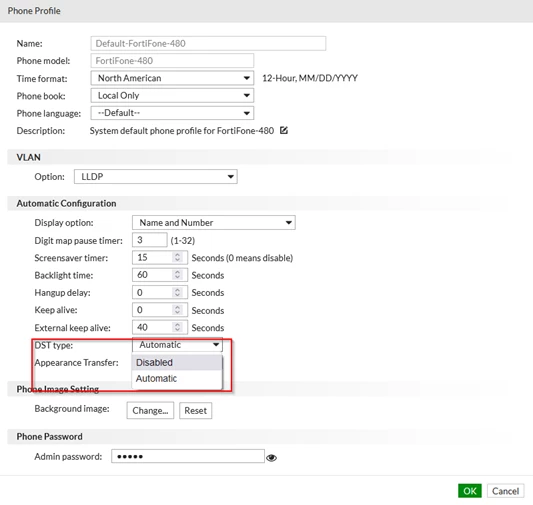
Task: Click the Phone model field
Action: [x=172, y=61]
